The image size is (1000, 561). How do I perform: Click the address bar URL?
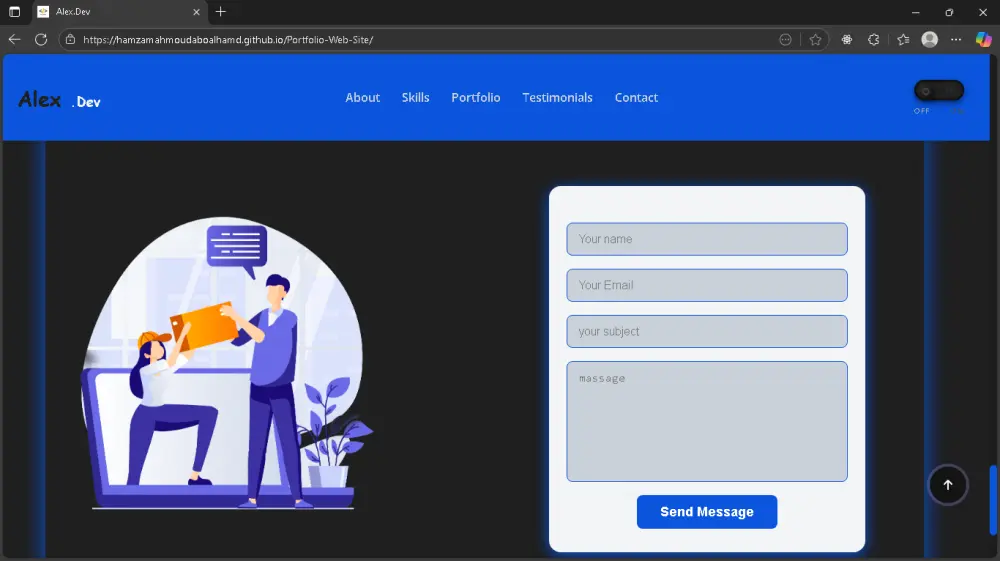(228, 40)
